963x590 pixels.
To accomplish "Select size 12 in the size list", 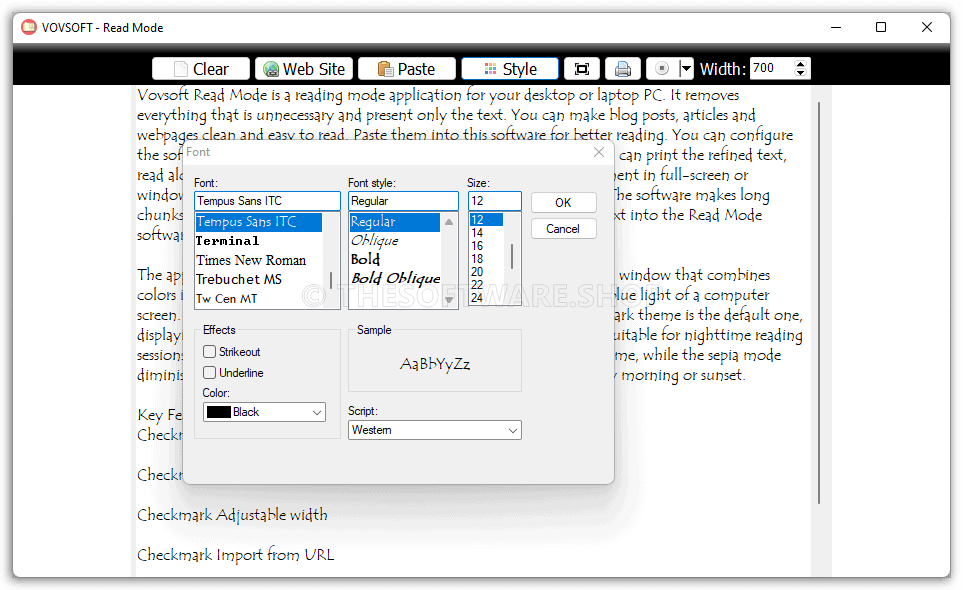I will 486,220.
